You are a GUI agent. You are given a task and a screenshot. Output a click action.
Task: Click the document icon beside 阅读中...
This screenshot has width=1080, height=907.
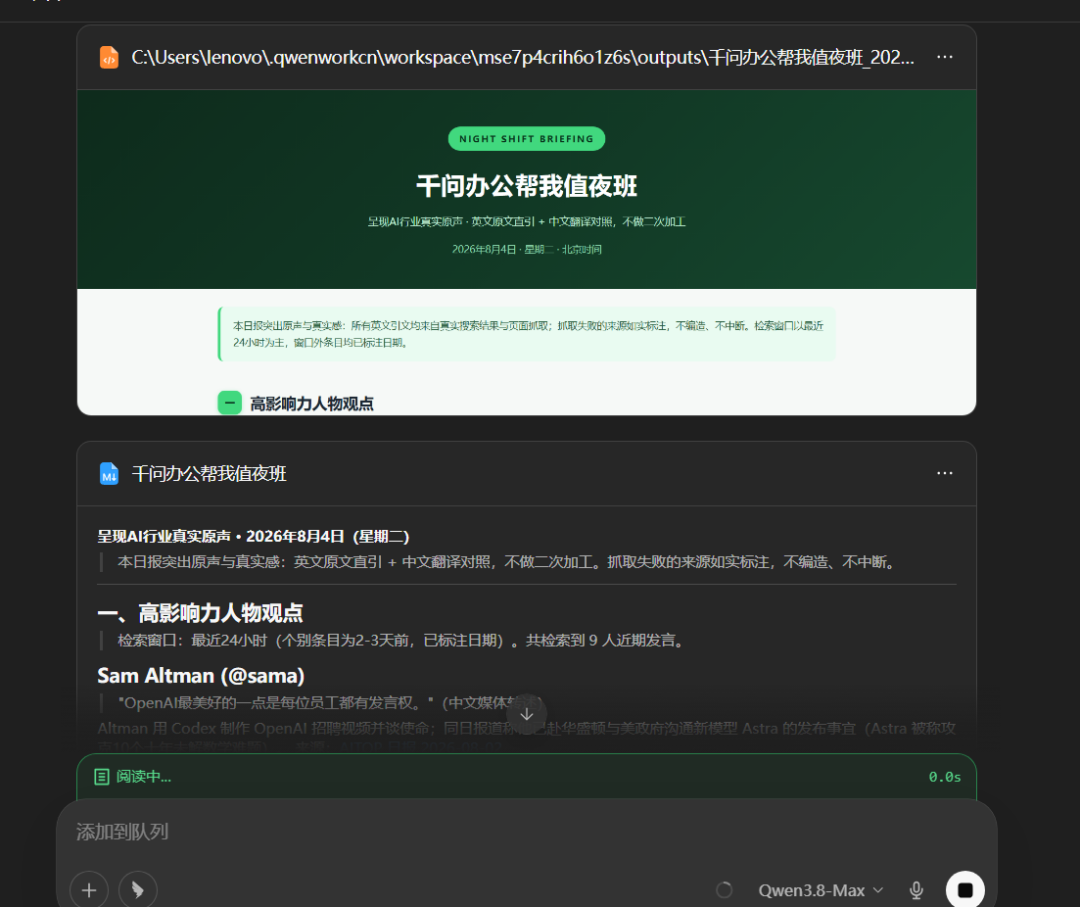[x=101, y=777]
